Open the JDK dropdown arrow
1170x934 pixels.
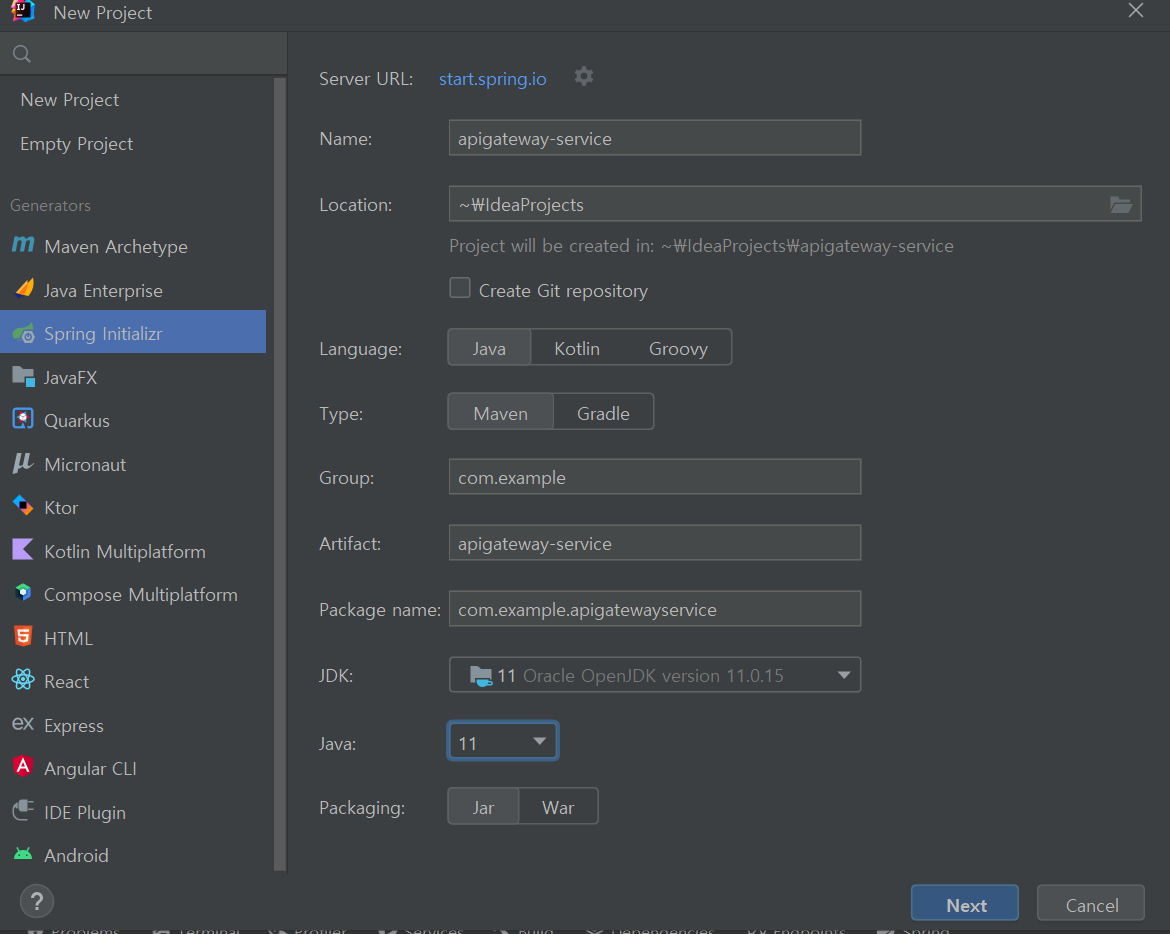pyautogui.click(x=844, y=675)
